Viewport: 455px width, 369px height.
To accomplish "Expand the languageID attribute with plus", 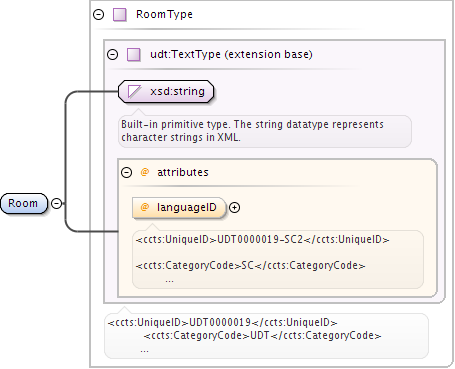I will [235, 207].
